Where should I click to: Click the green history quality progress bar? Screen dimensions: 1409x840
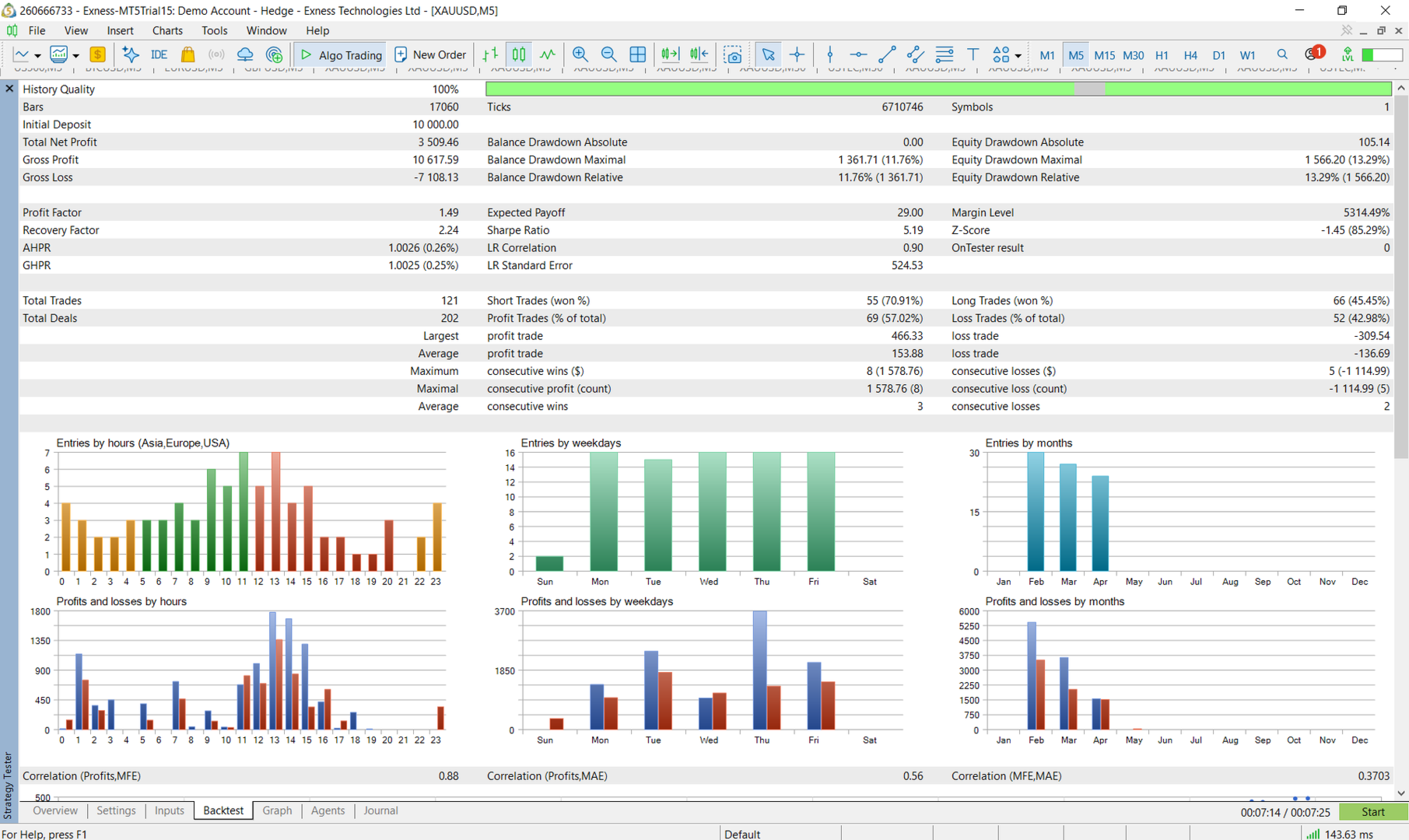coord(938,89)
